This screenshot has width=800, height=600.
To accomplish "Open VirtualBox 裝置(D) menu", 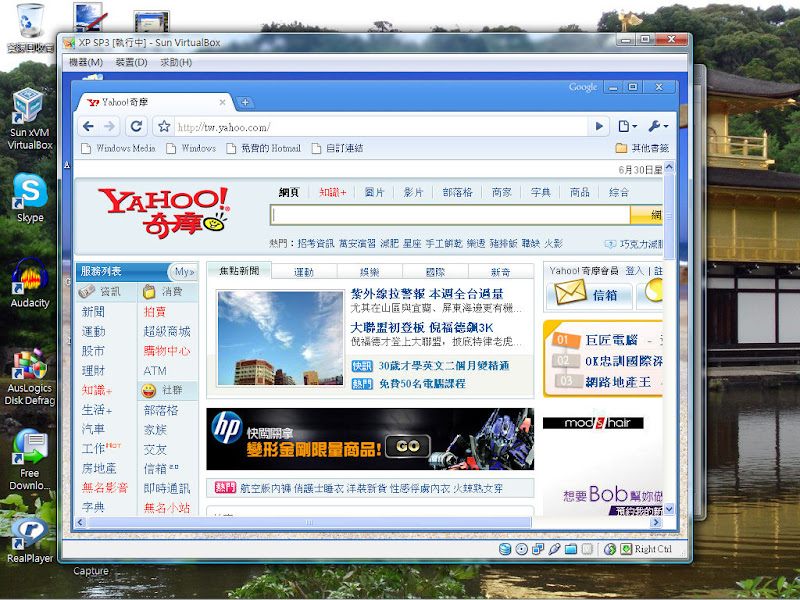I will tap(131, 62).
